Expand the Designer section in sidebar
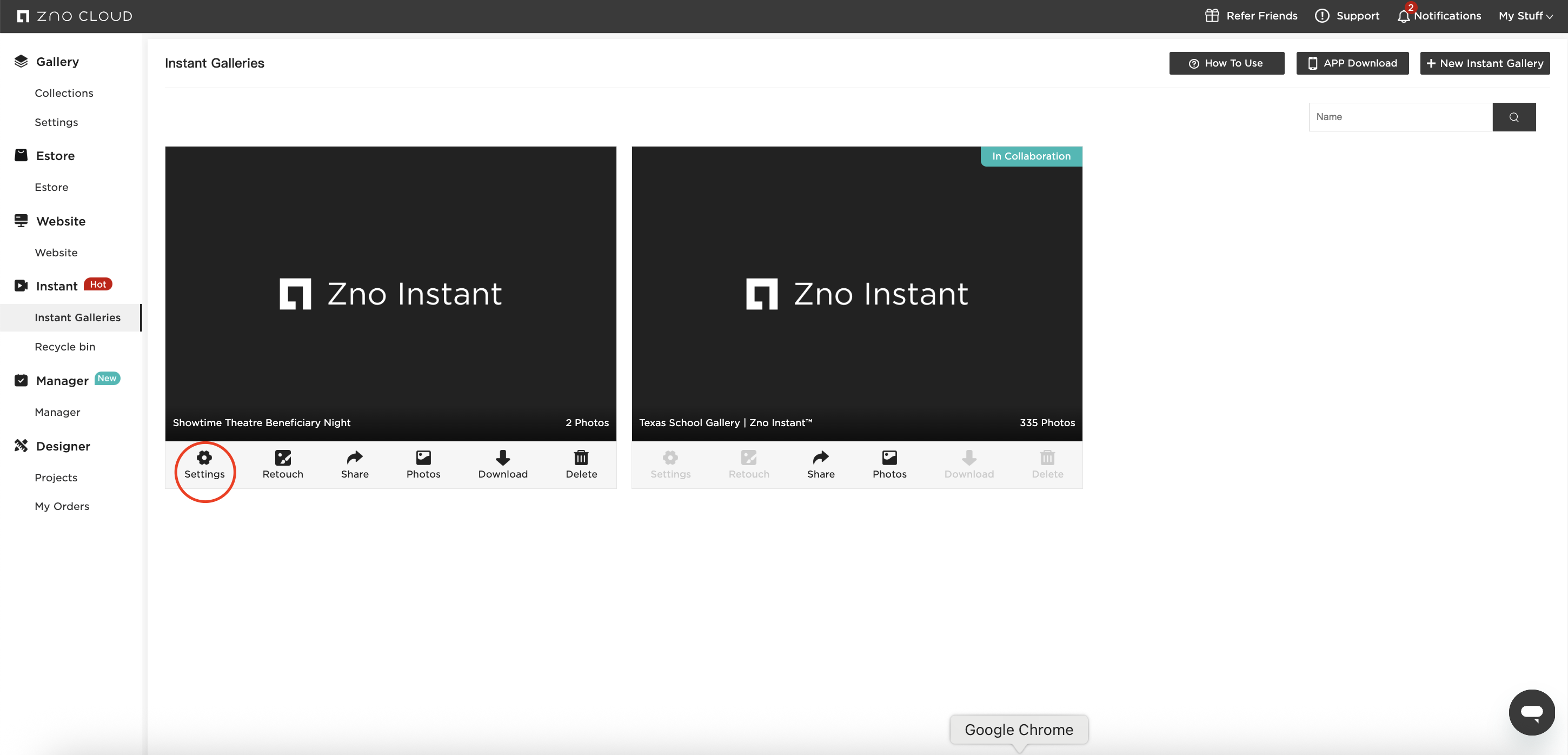This screenshot has height=755, width=1568. [x=63, y=446]
